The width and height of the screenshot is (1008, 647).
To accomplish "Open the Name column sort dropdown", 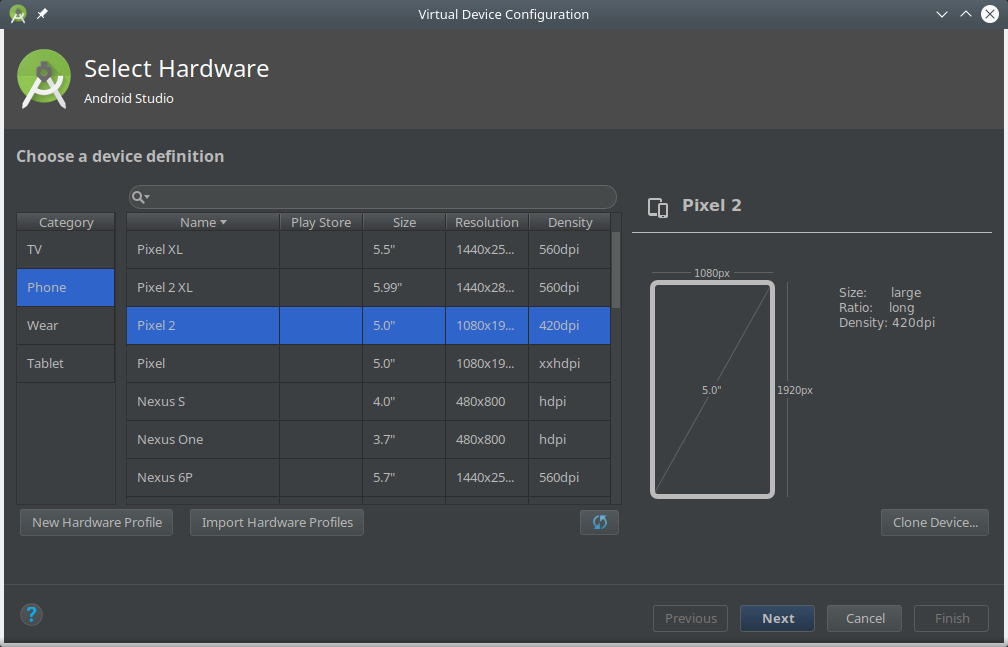I will coord(222,221).
